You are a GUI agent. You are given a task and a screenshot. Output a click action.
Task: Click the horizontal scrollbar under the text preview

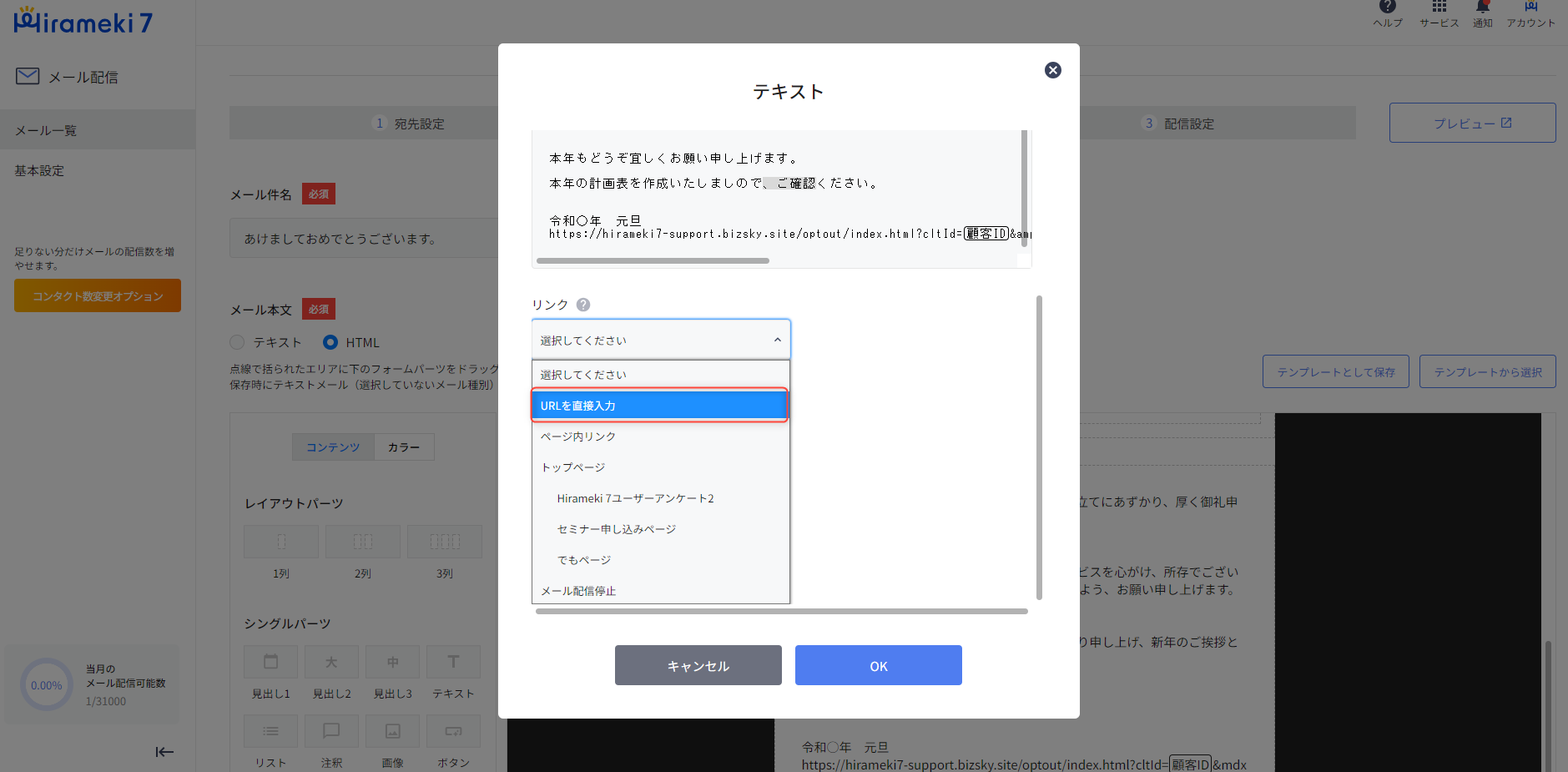pos(653,261)
